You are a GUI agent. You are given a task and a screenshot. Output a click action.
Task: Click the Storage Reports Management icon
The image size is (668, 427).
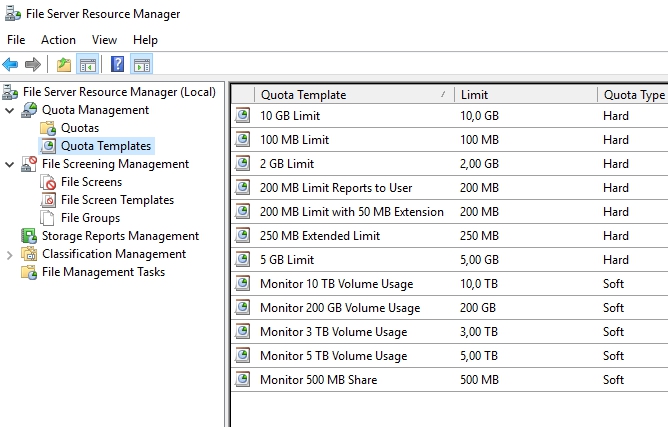29,236
